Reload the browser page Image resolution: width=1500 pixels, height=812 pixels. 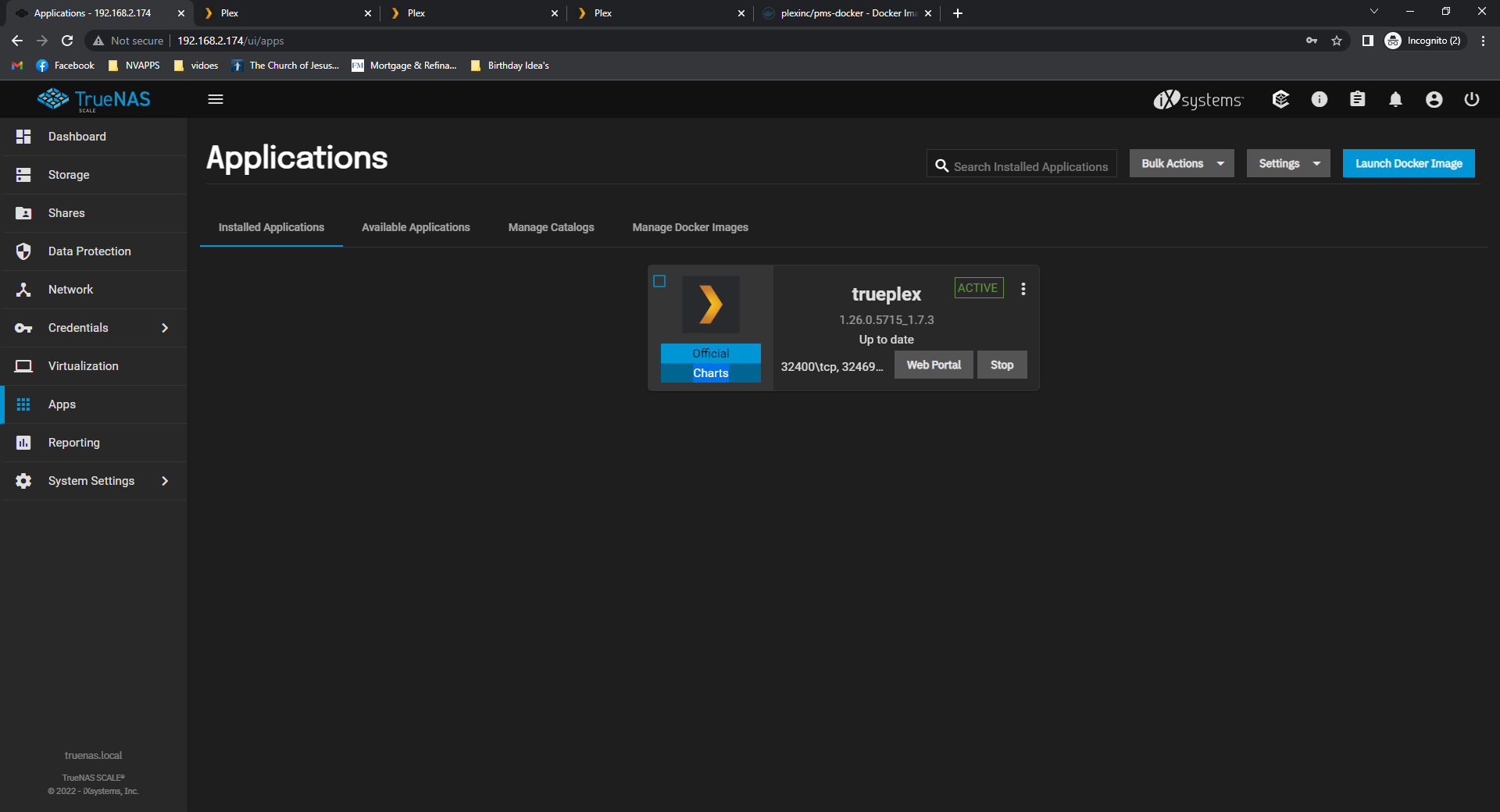(x=67, y=41)
